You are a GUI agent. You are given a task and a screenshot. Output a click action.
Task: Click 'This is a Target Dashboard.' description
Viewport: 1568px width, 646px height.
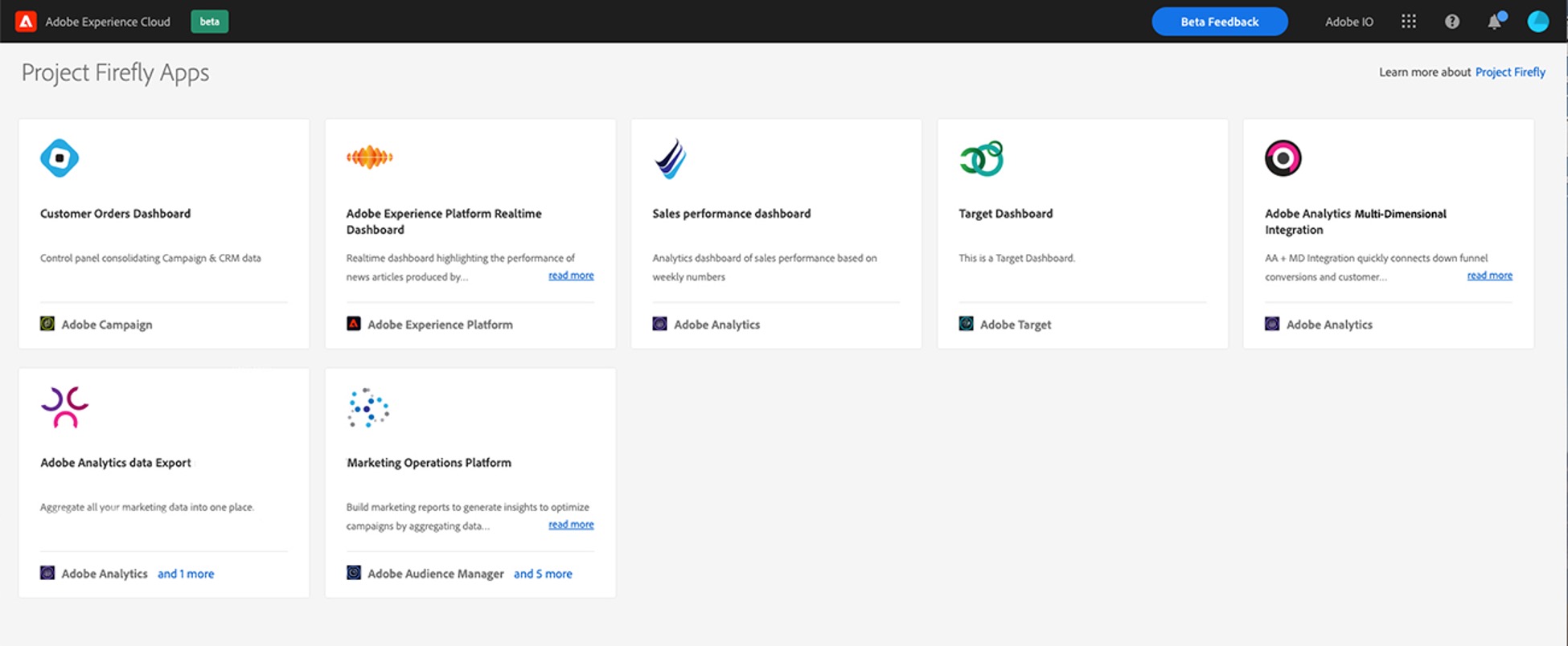click(x=1016, y=258)
